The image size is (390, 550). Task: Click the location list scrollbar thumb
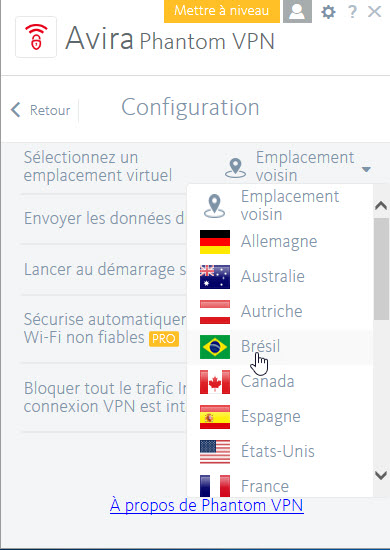click(381, 269)
